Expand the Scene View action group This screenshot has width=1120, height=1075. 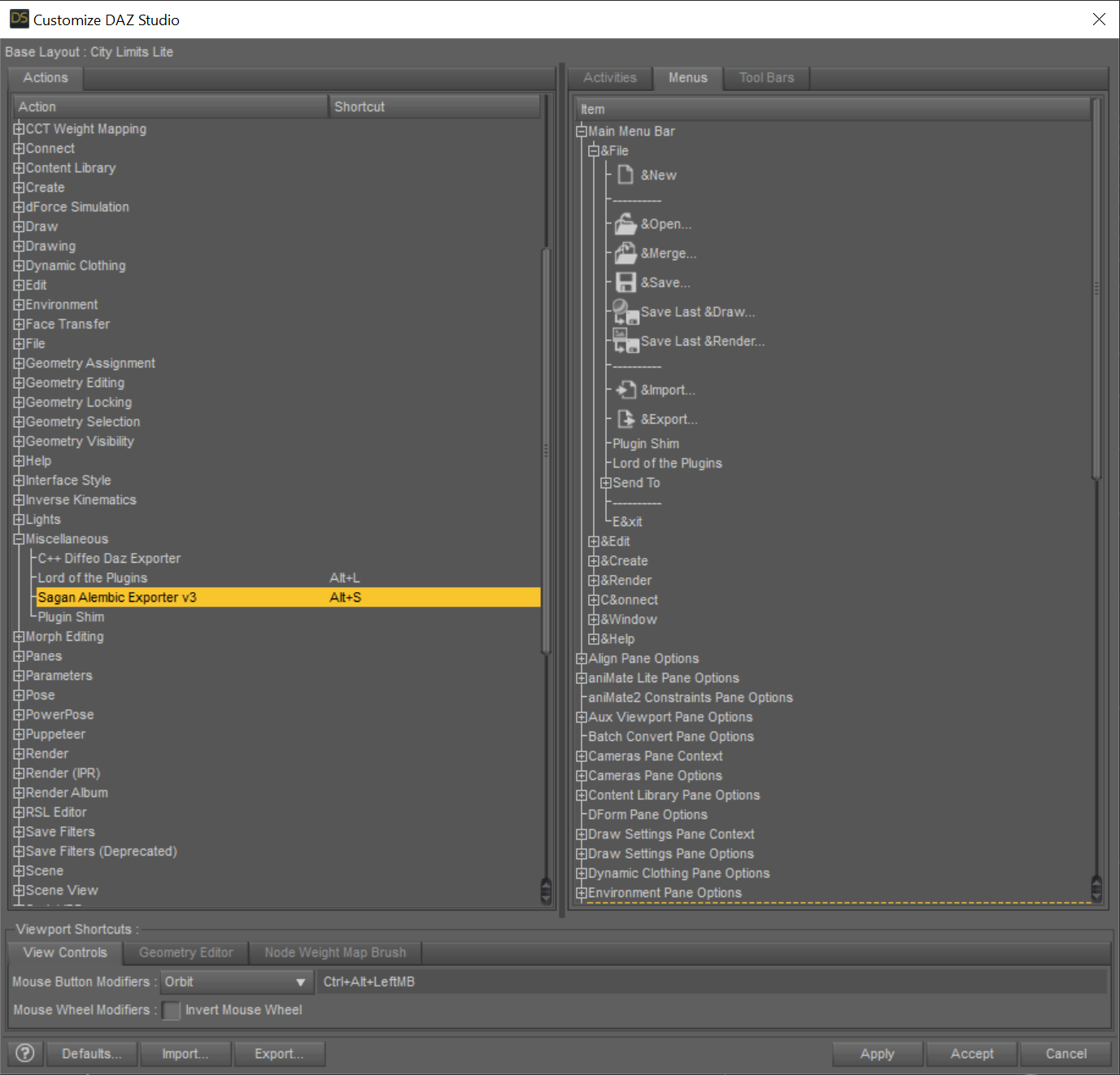tap(19, 890)
